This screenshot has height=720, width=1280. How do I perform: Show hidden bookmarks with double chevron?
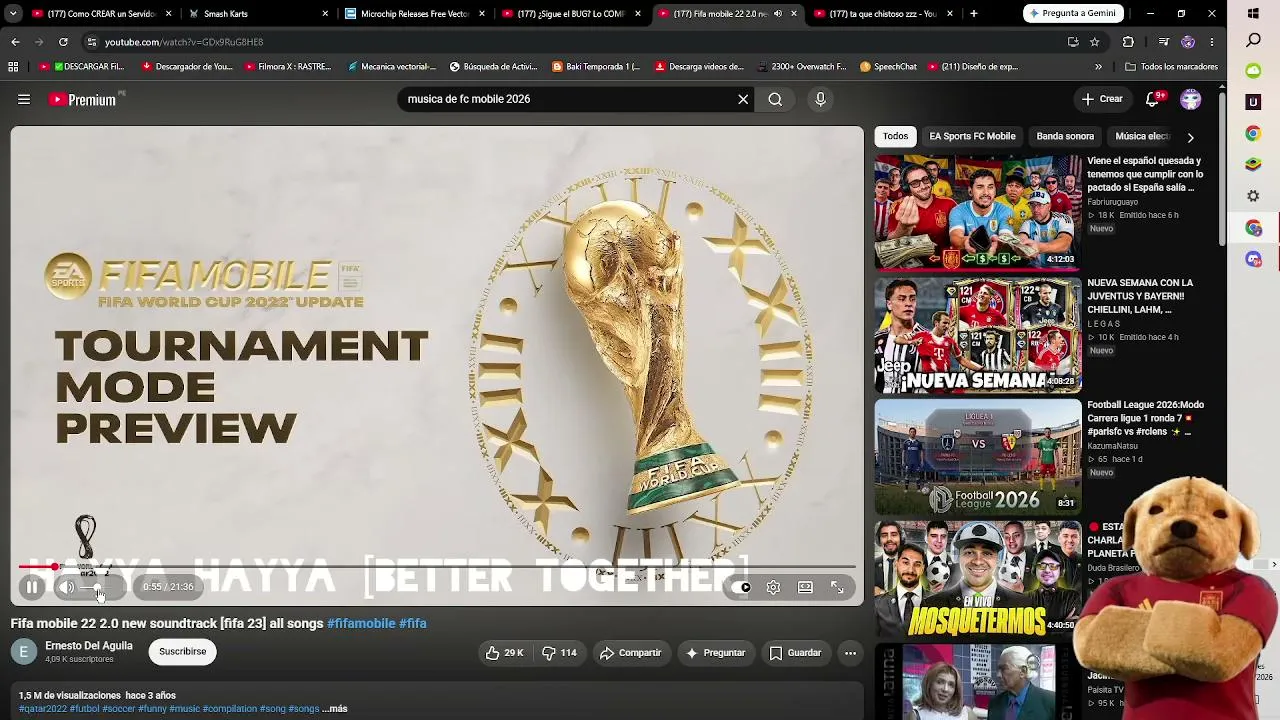click(x=1098, y=67)
